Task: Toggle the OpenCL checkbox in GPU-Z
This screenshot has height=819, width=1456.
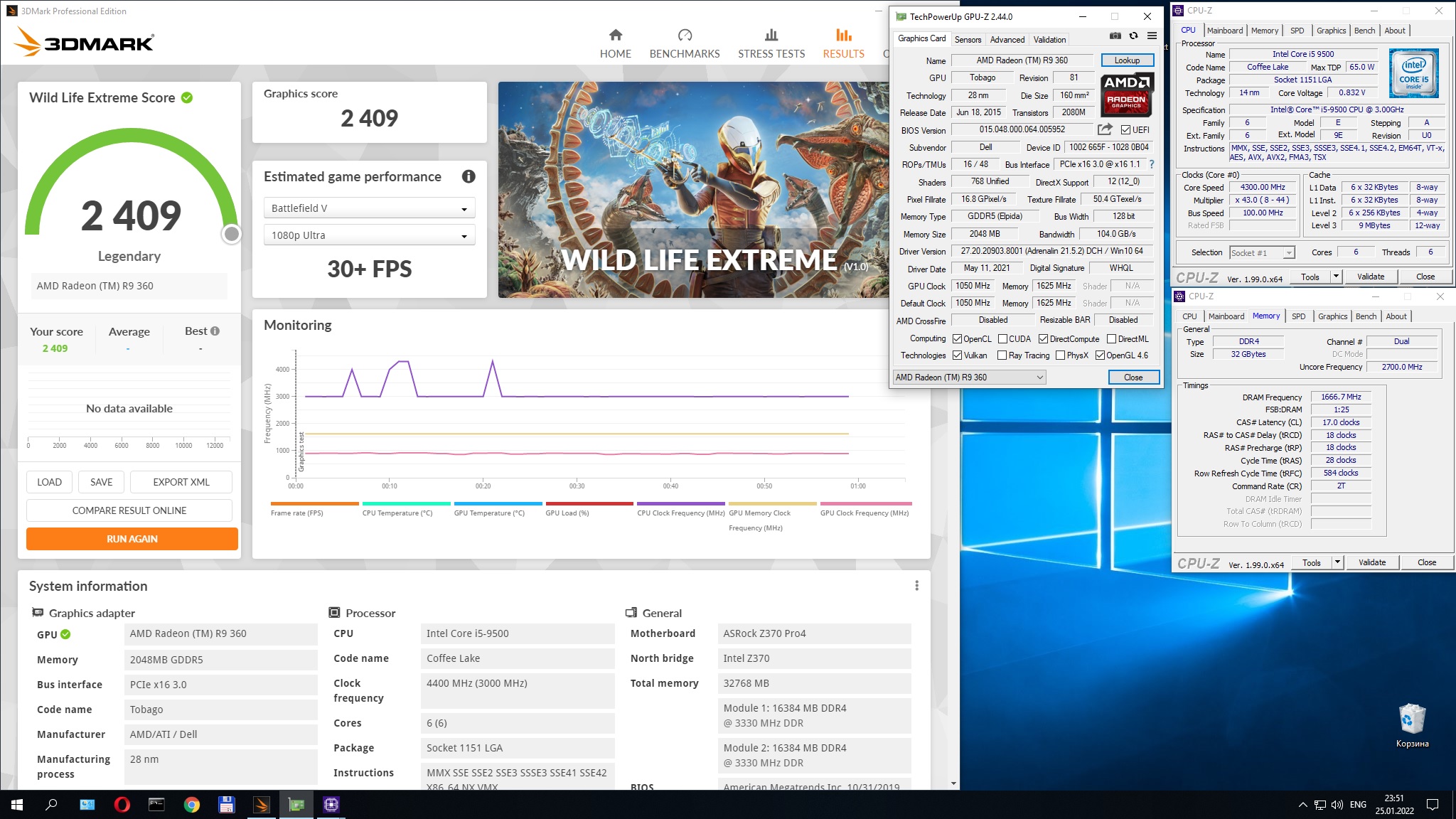Action: (957, 339)
